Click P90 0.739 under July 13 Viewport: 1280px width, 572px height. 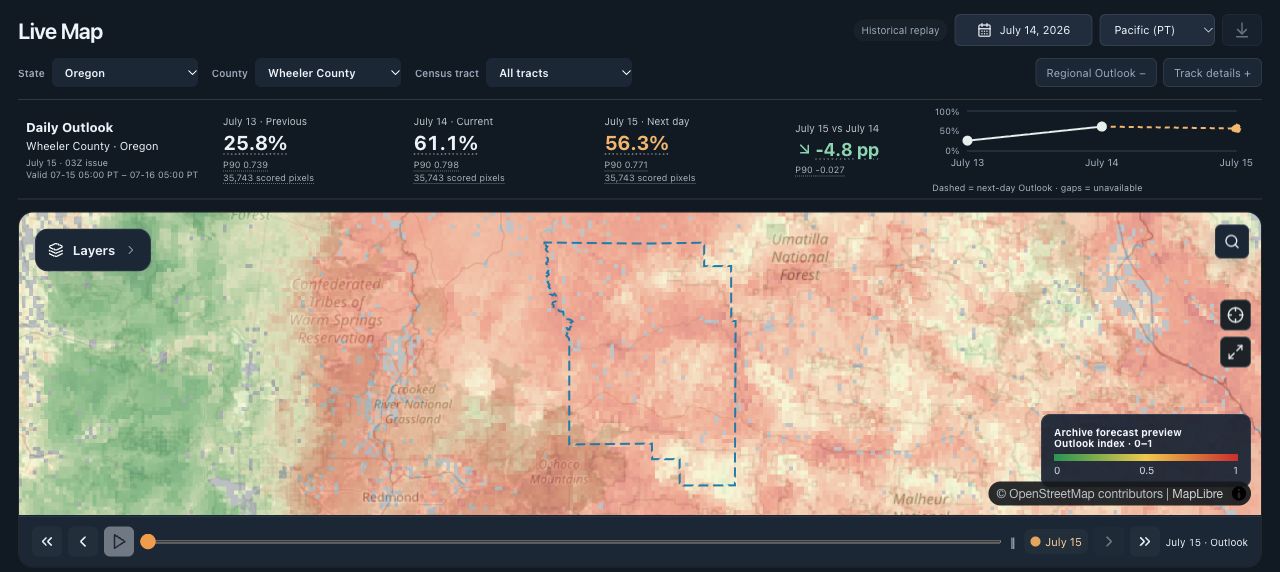point(245,165)
